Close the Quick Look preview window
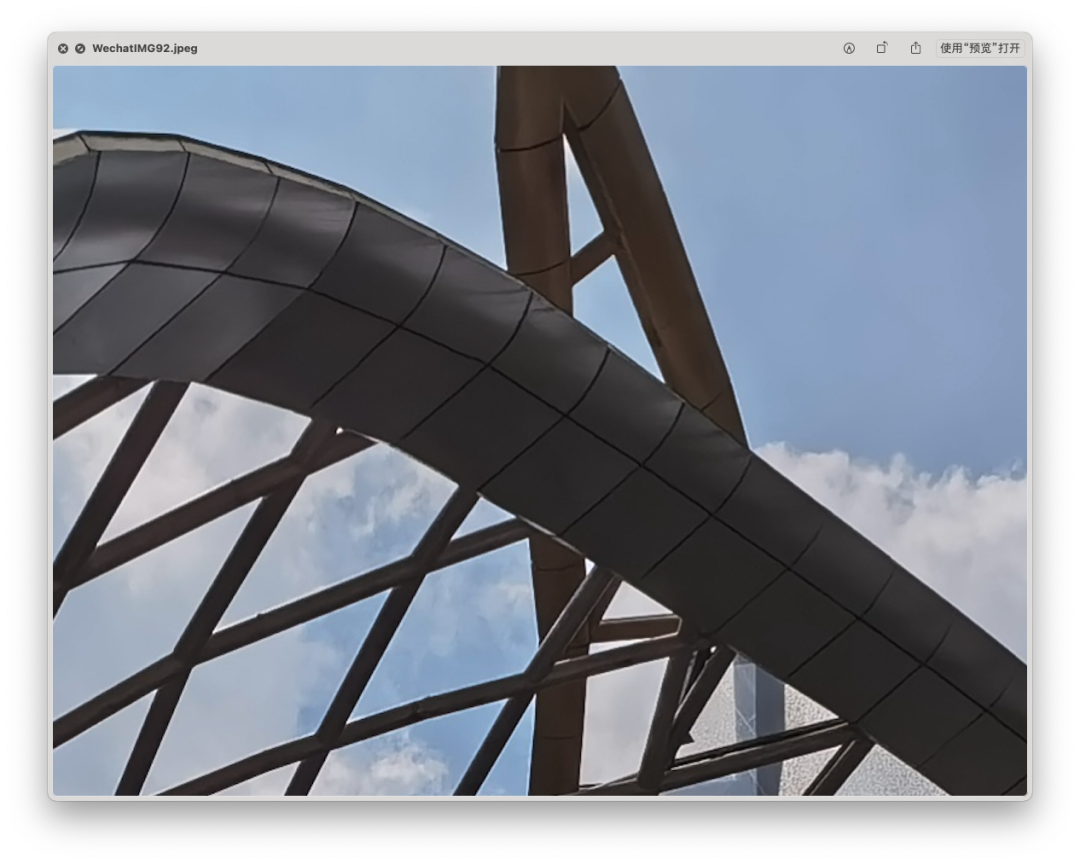The width and height of the screenshot is (1080, 864). point(63,48)
